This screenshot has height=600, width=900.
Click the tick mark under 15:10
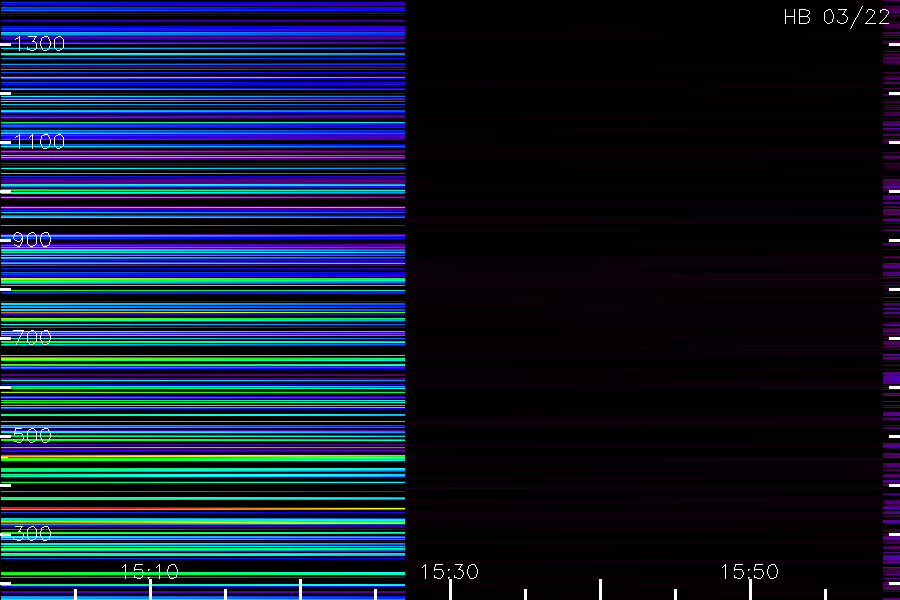click(x=150, y=590)
